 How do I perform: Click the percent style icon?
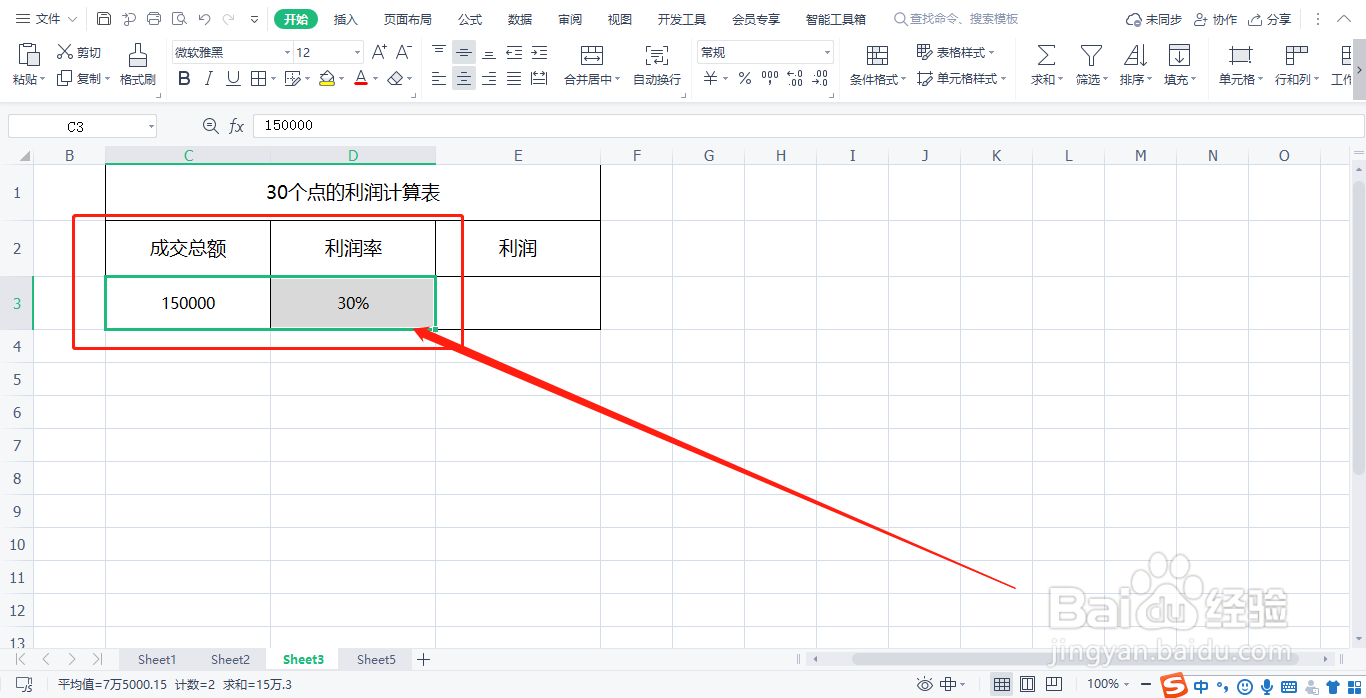744,78
